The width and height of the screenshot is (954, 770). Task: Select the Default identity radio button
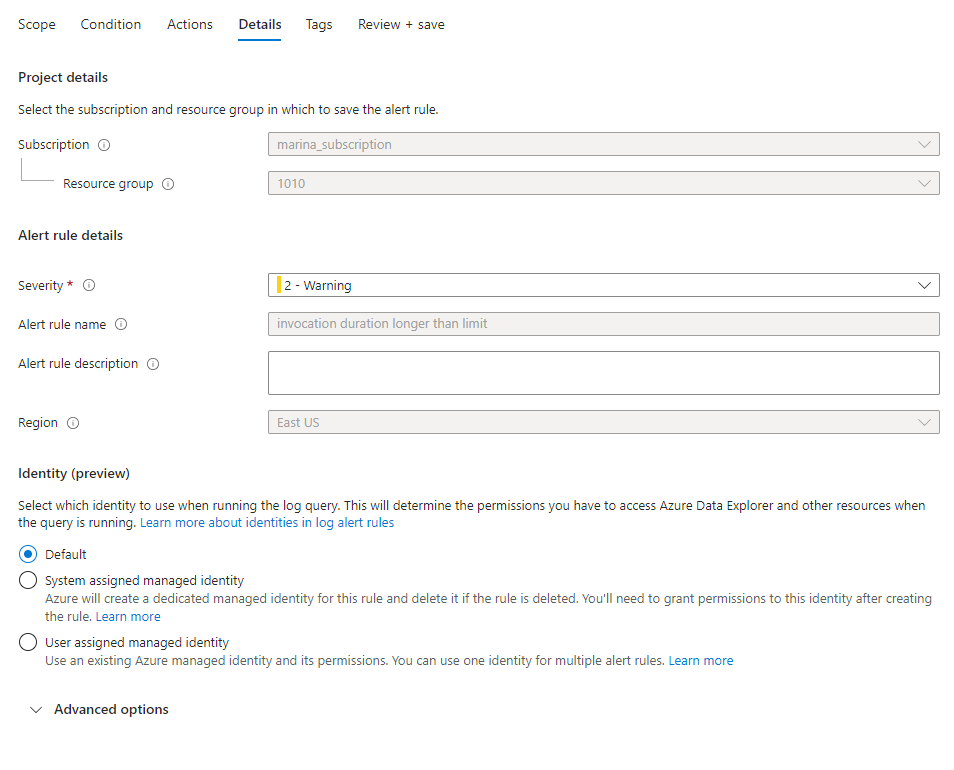click(x=28, y=554)
